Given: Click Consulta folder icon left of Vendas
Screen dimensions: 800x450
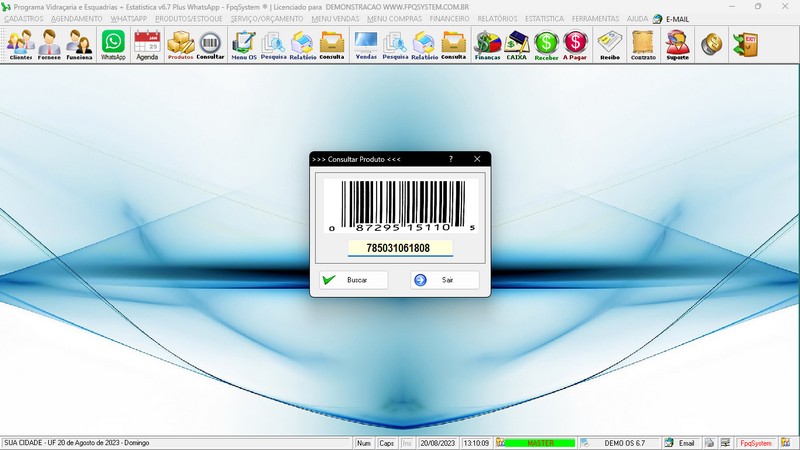Looking at the screenshot, I should point(332,45).
